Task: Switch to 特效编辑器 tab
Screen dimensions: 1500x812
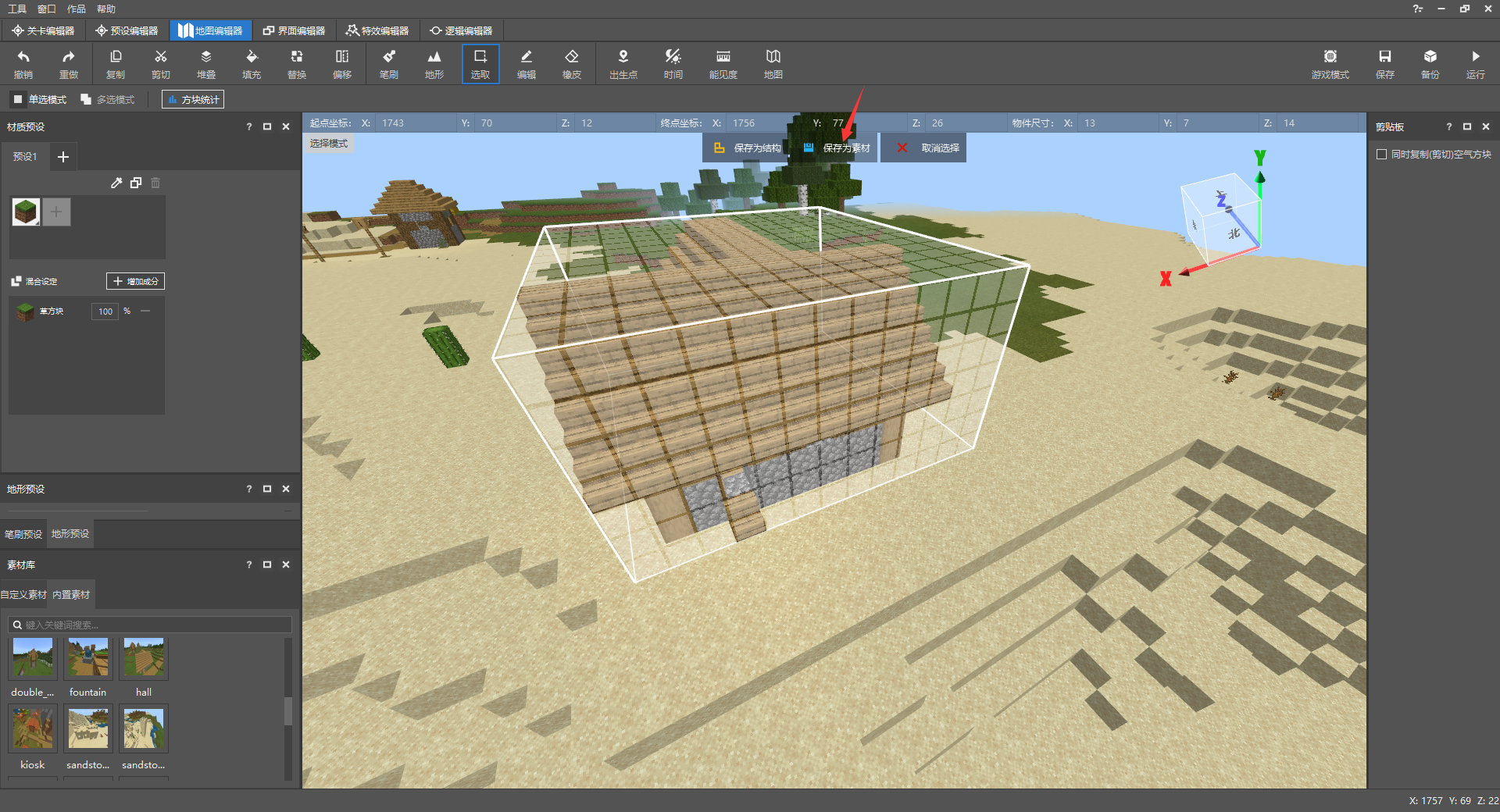Action: tap(378, 30)
